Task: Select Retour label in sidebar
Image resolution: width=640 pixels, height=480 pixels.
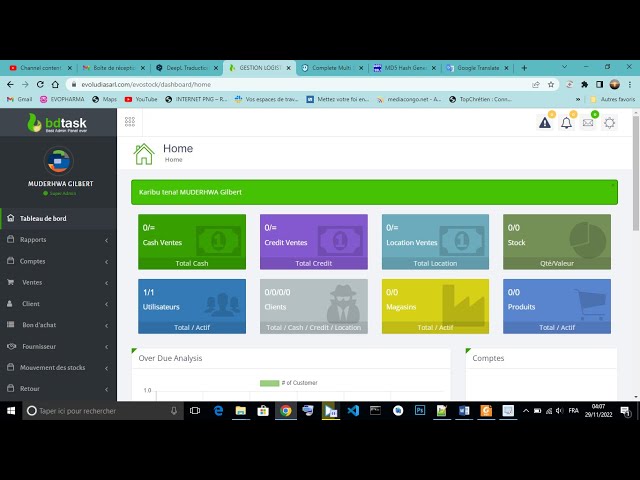Action: [30, 389]
